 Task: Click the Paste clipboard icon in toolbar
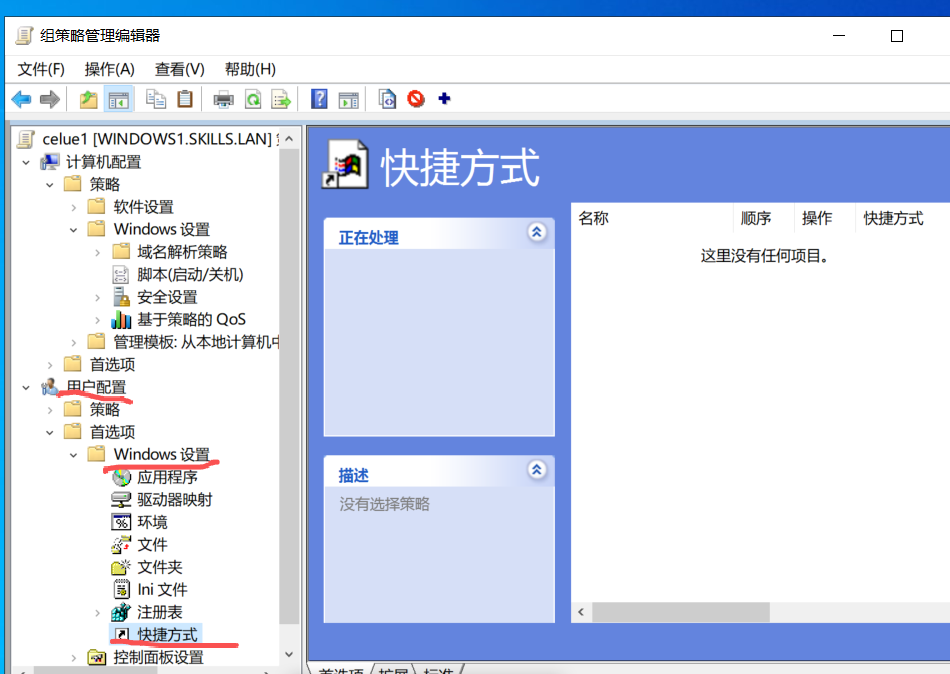click(185, 99)
